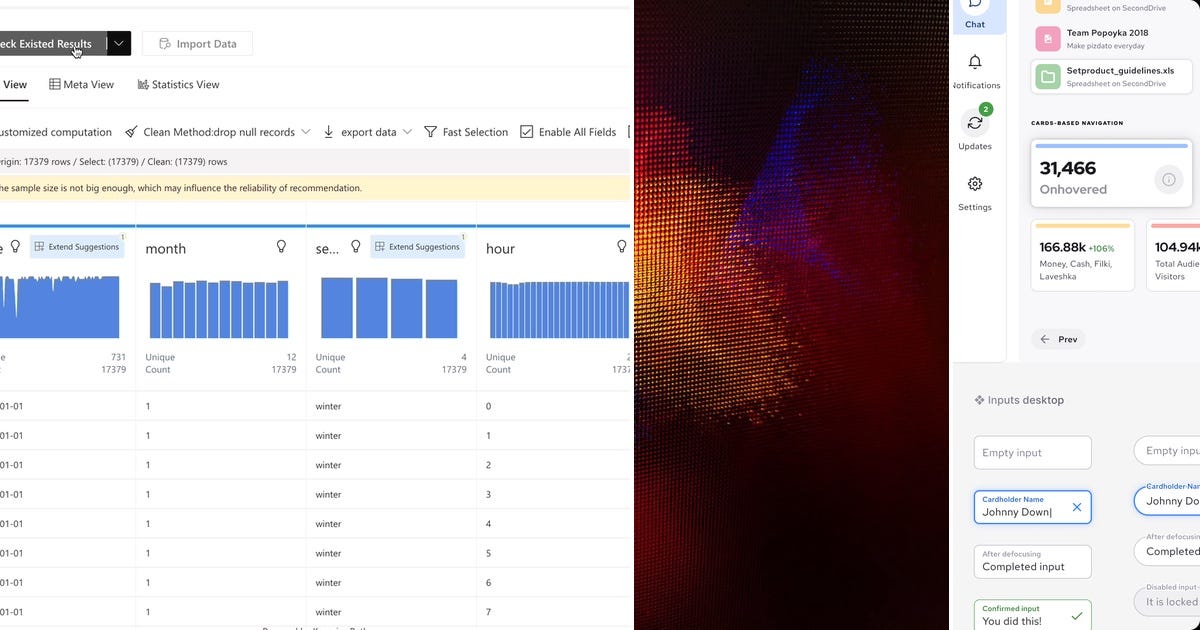Open the Statistics View tab
The width and height of the screenshot is (1200, 630).
[x=178, y=84]
